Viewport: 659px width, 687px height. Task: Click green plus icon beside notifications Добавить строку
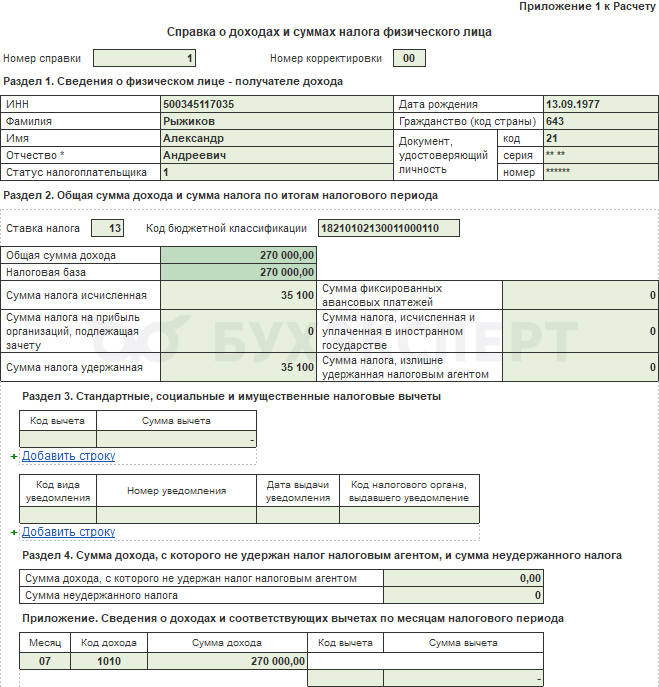[x=14, y=532]
